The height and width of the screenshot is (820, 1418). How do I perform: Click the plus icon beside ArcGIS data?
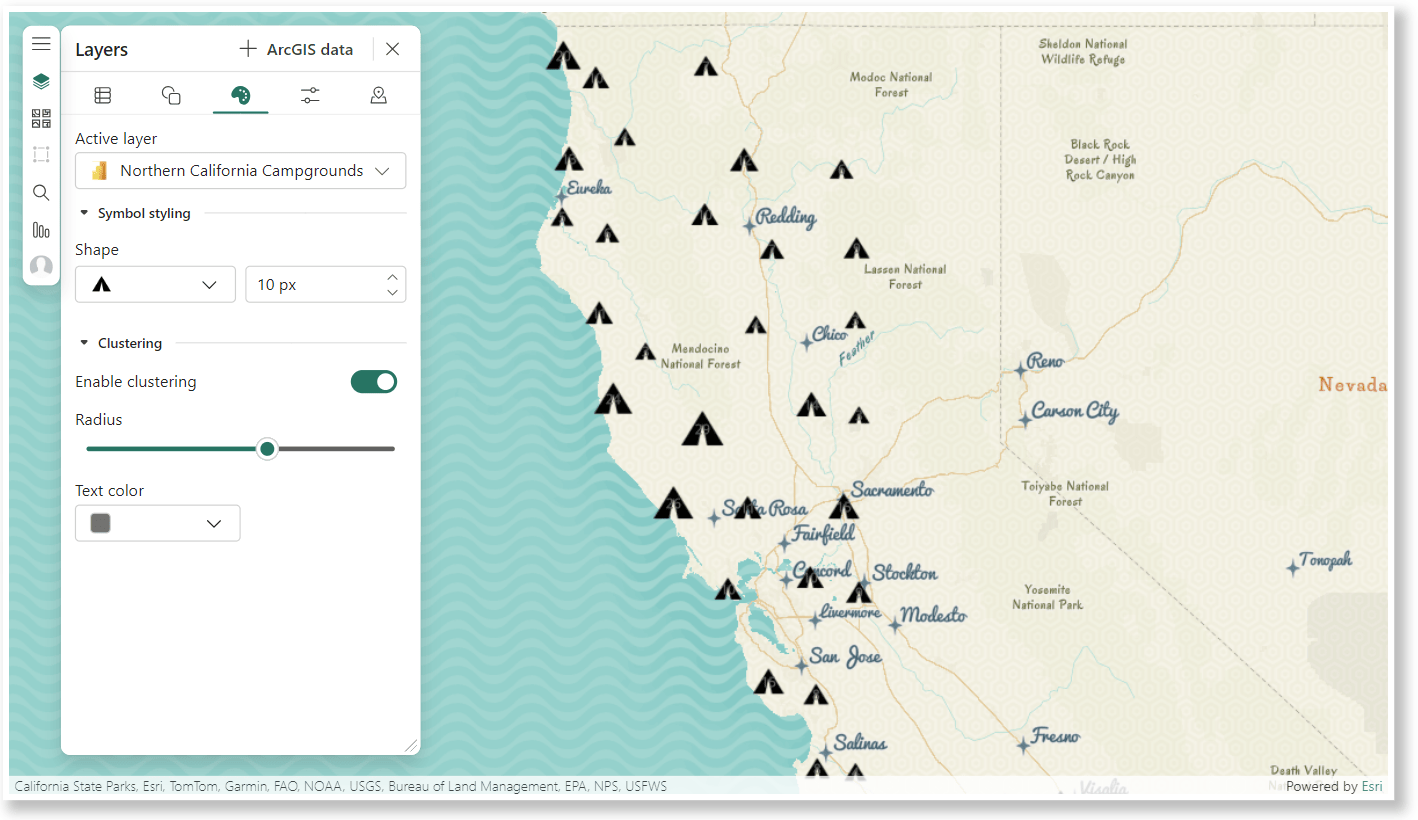coord(248,49)
